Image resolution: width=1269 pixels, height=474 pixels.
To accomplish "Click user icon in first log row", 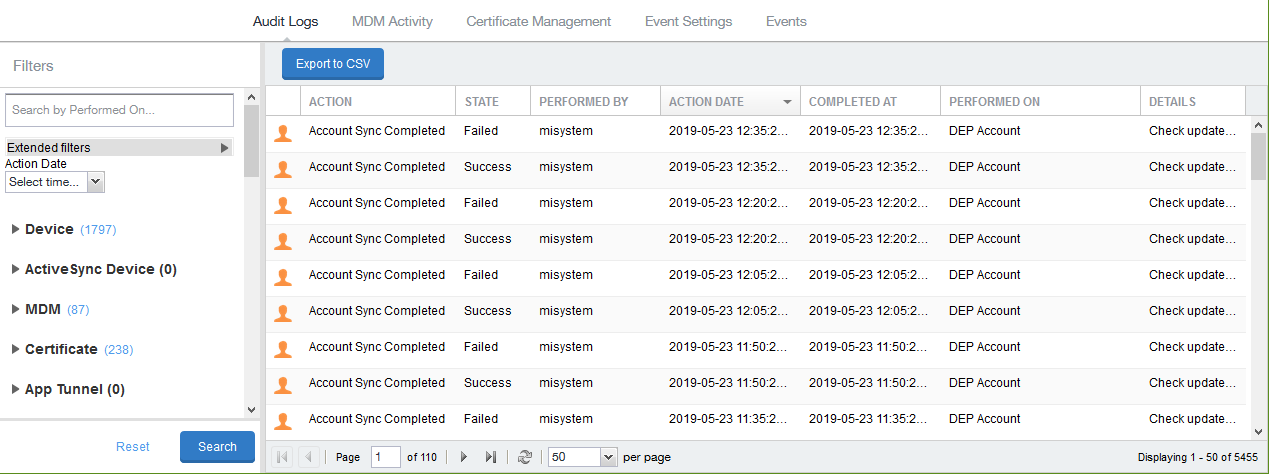I will point(283,132).
